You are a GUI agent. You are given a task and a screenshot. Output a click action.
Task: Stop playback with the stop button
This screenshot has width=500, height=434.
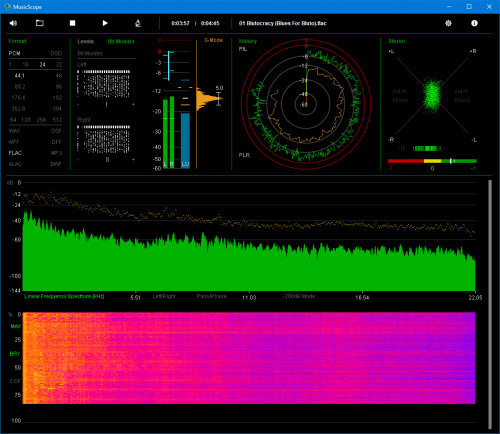pos(72,23)
